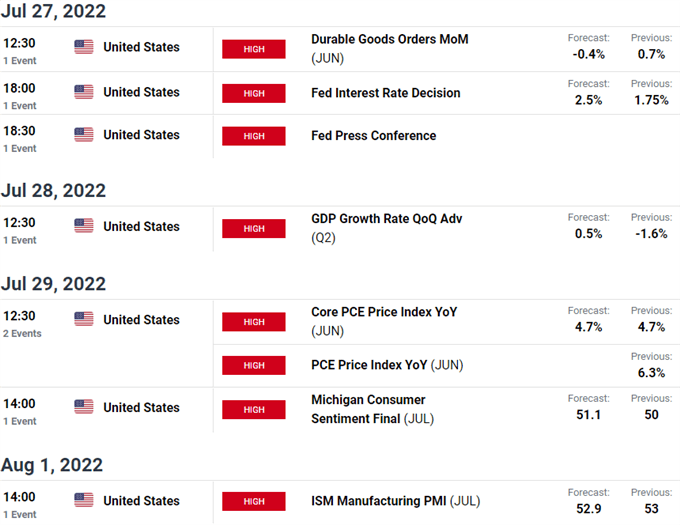Select the Aug 1, 2022 date header
Viewport: 680px width, 525px height.
click(52, 465)
